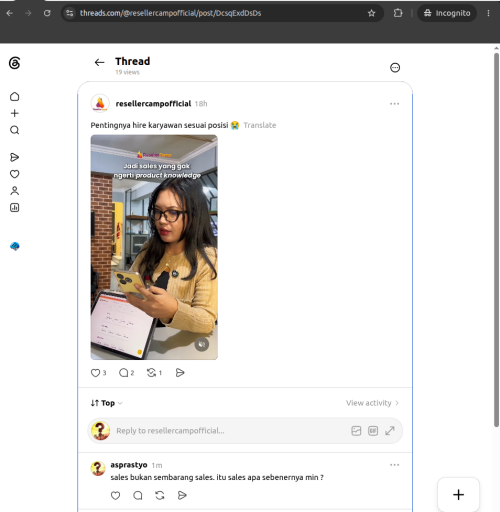Create new thread with sidebar plus icon
500x512 pixels.
click(14, 113)
